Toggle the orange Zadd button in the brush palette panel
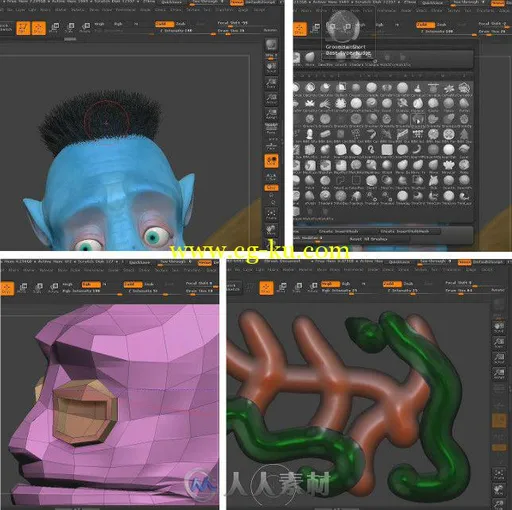The width and height of the screenshot is (512, 510). (425, 25)
